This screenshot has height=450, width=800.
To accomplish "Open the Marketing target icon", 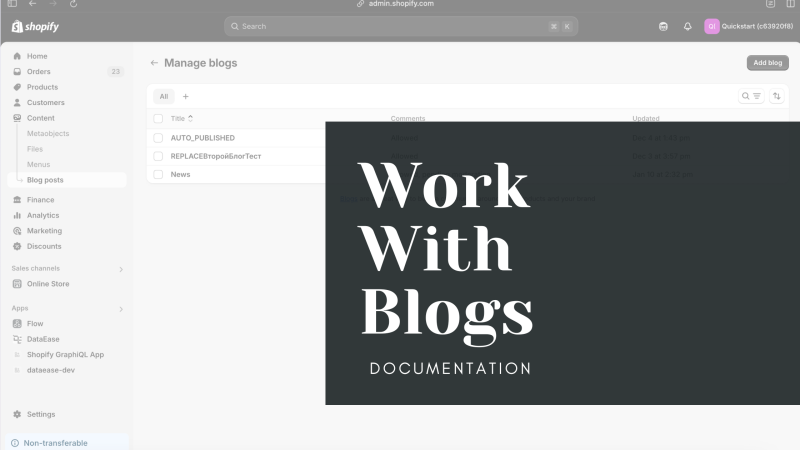I will (x=17, y=231).
